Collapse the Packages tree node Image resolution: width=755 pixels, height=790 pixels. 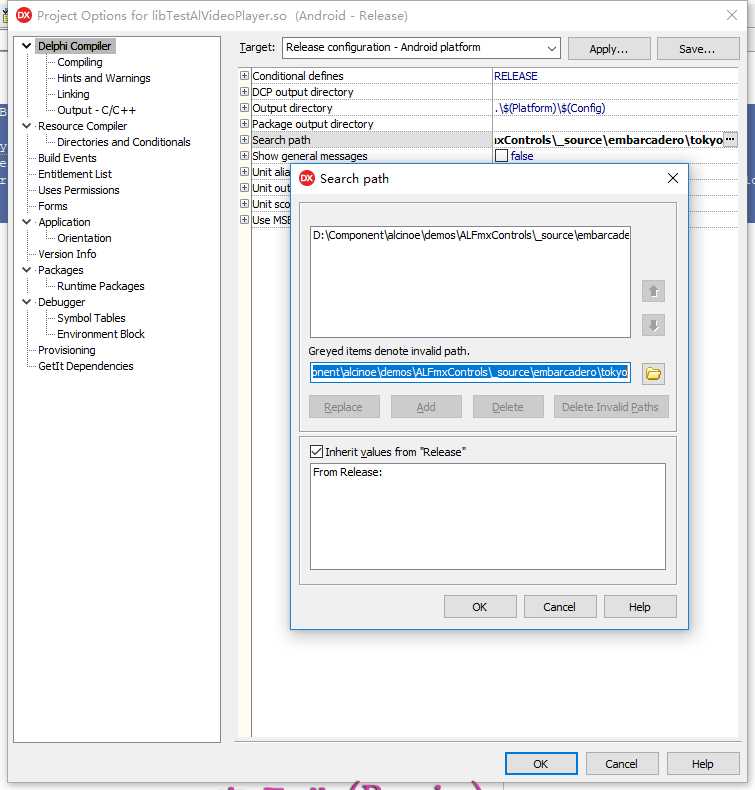point(27,270)
